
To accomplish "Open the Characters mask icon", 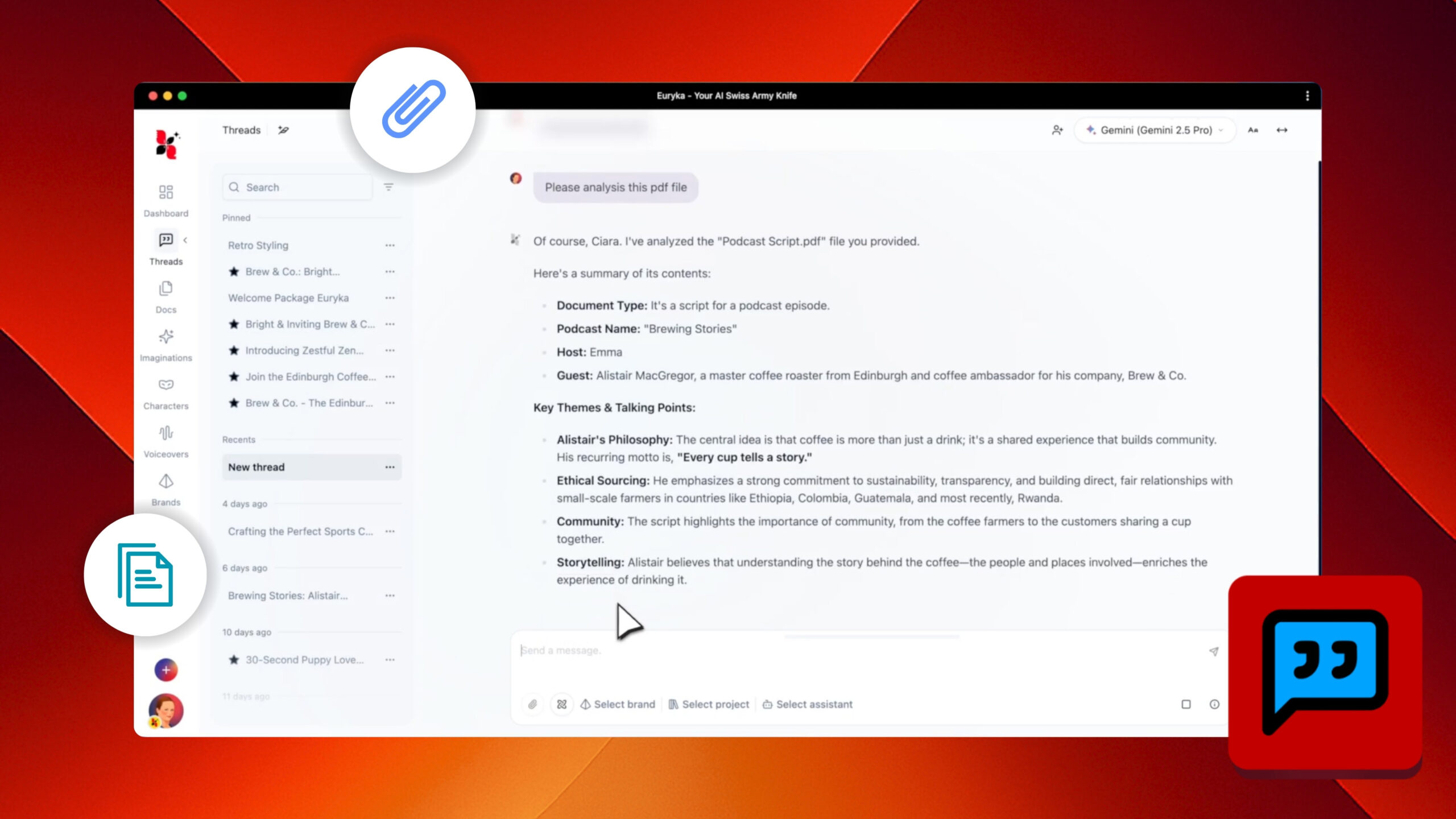I will pyautogui.click(x=166, y=385).
